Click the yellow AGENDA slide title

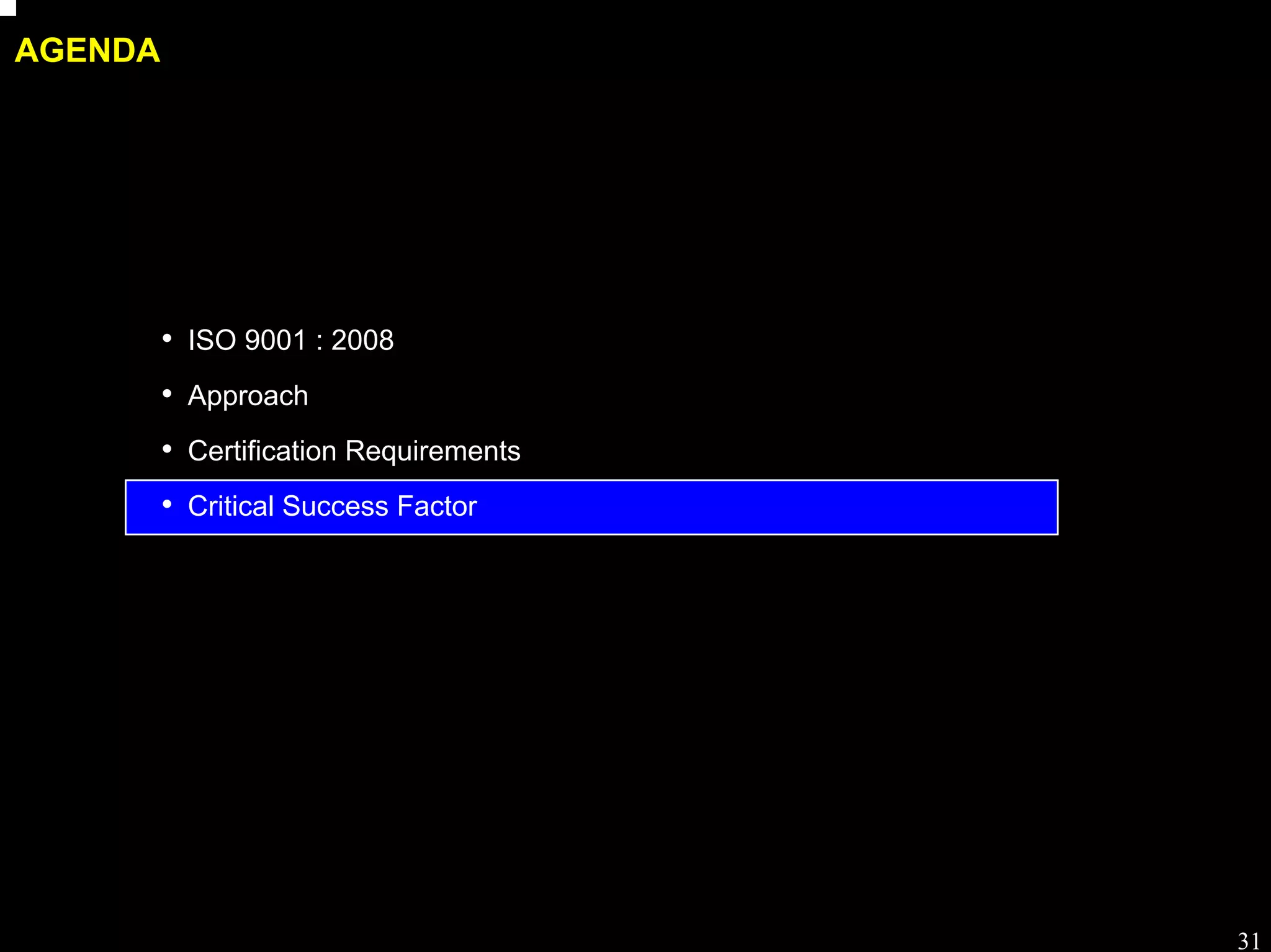87,50
